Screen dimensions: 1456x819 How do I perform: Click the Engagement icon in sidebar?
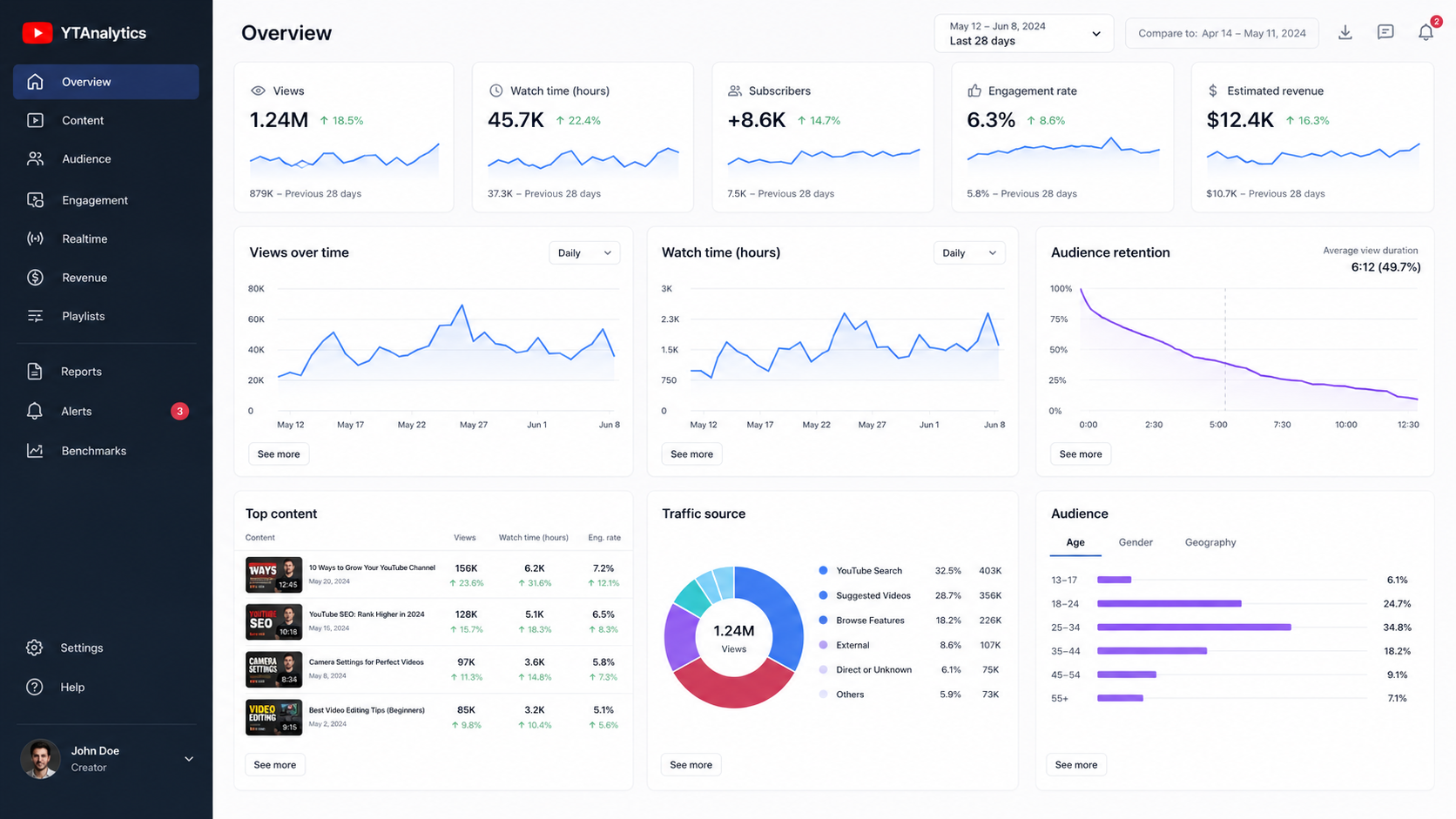click(x=35, y=200)
